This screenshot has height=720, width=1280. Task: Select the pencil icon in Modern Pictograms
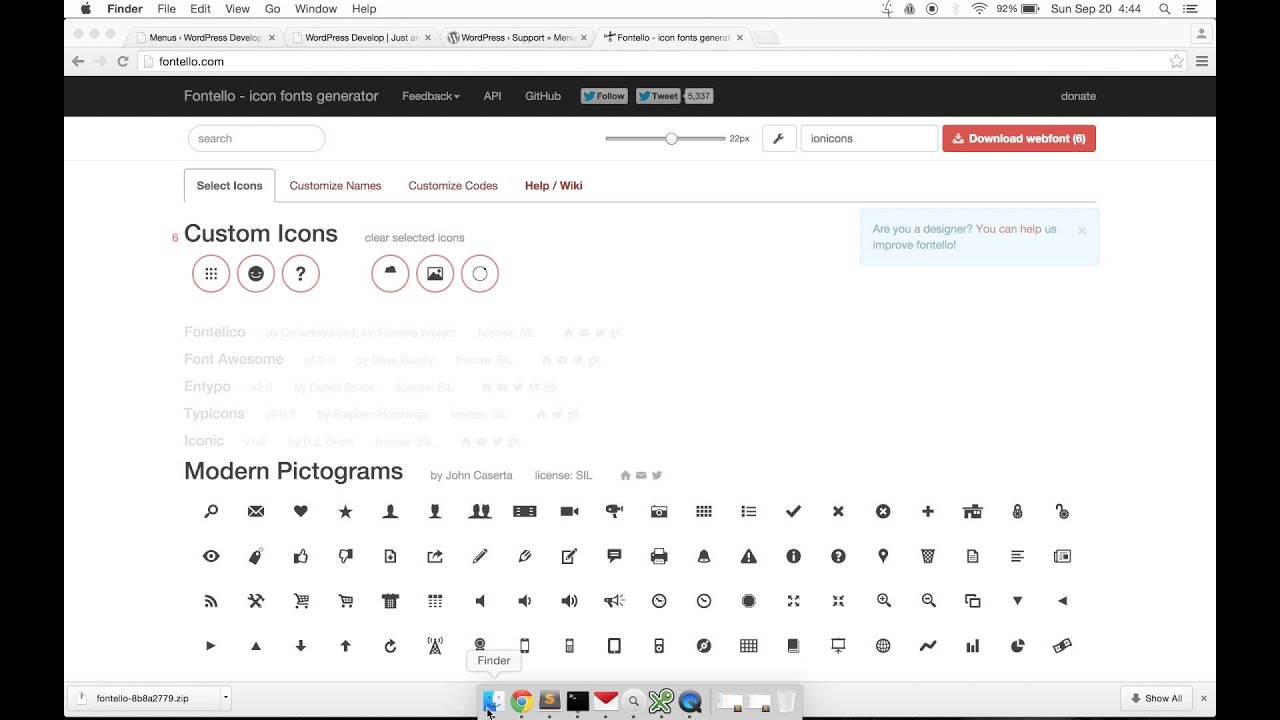(x=480, y=556)
